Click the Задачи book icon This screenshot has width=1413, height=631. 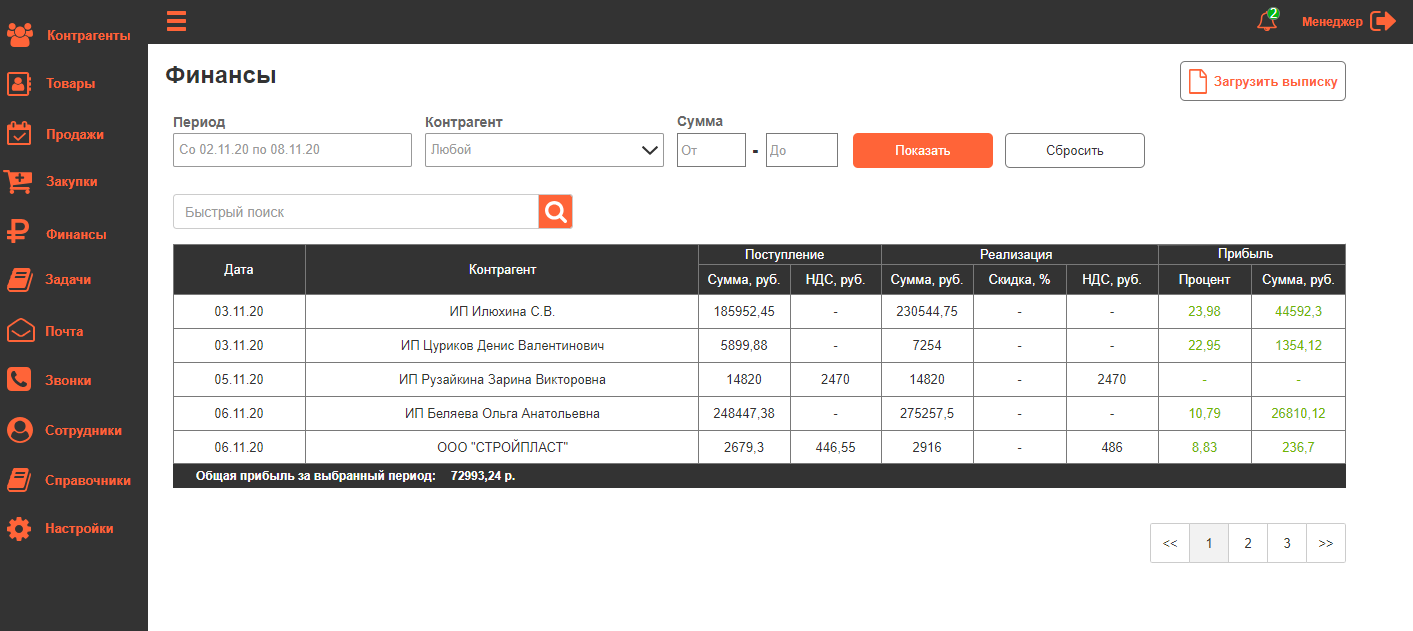coord(20,280)
